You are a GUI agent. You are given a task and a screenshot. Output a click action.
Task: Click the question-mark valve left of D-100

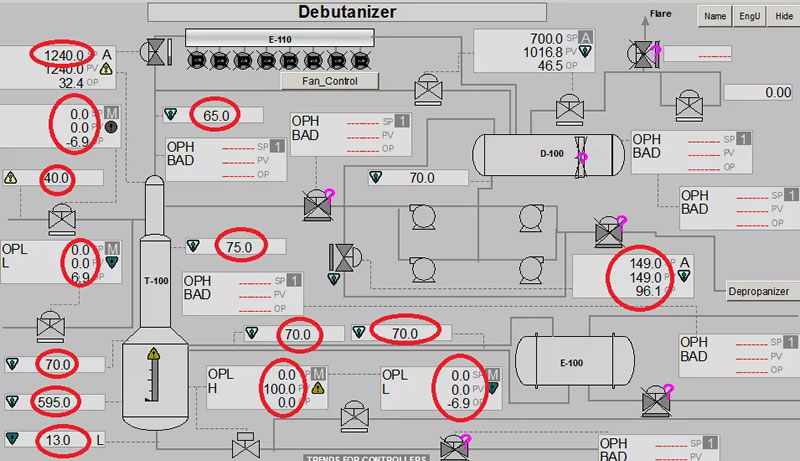[318, 205]
